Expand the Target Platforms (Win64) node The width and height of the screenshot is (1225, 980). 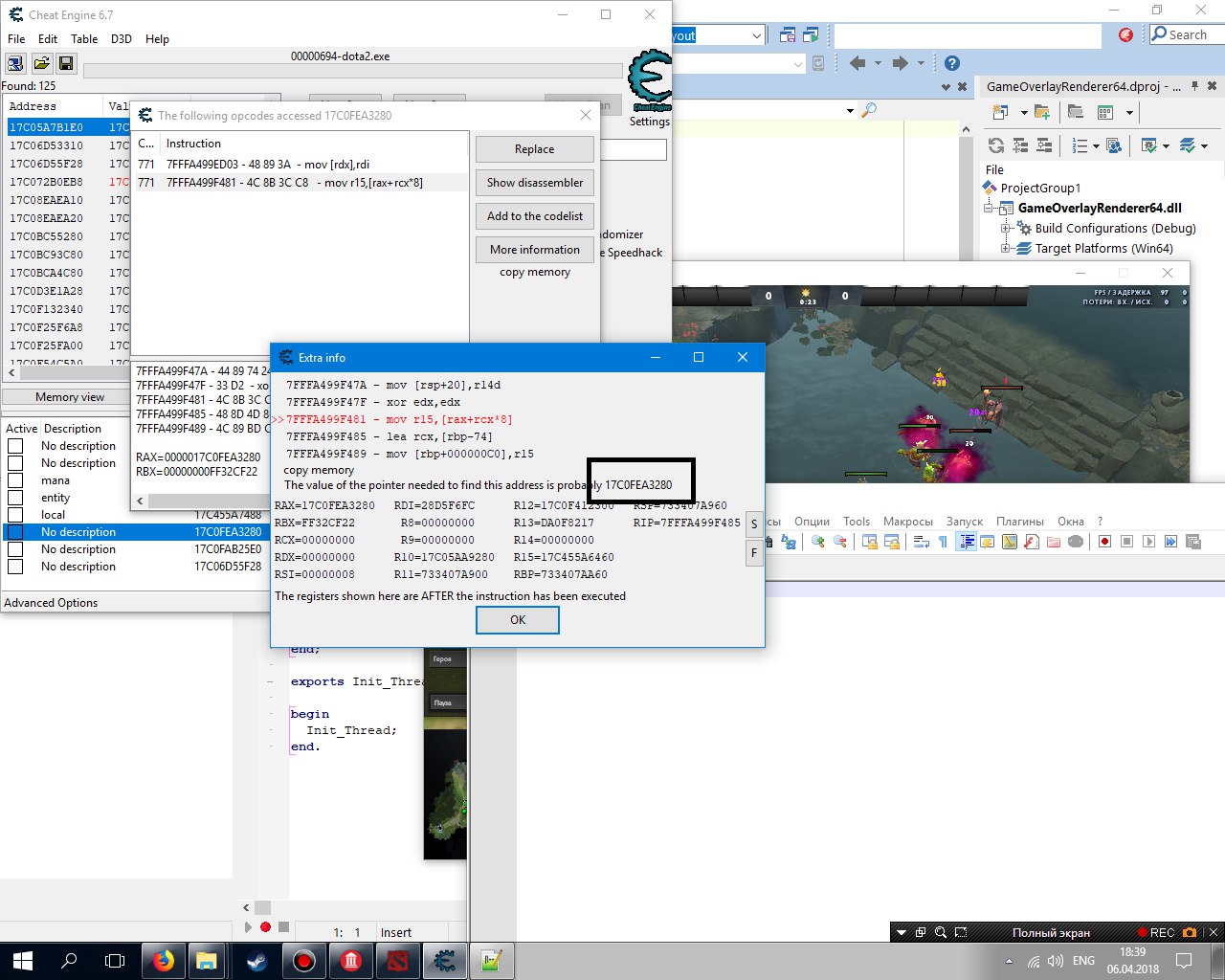1006,249
